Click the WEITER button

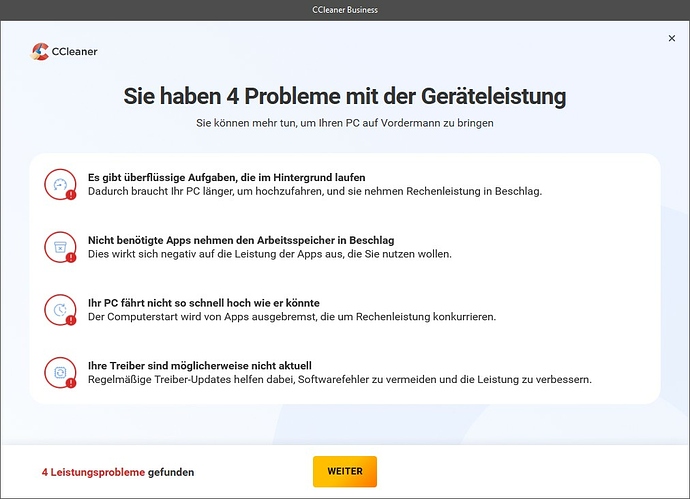click(345, 471)
